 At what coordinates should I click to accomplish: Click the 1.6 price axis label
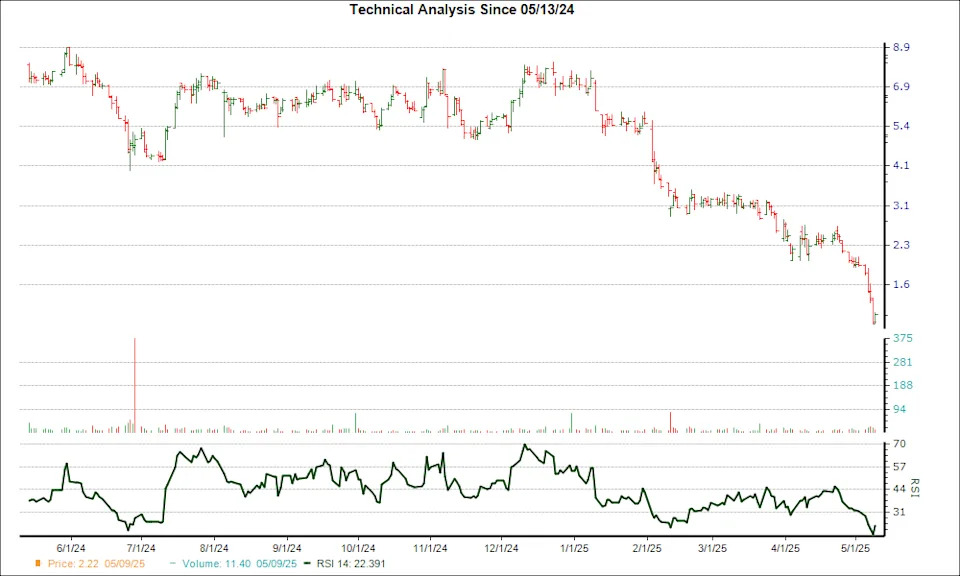click(x=901, y=284)
